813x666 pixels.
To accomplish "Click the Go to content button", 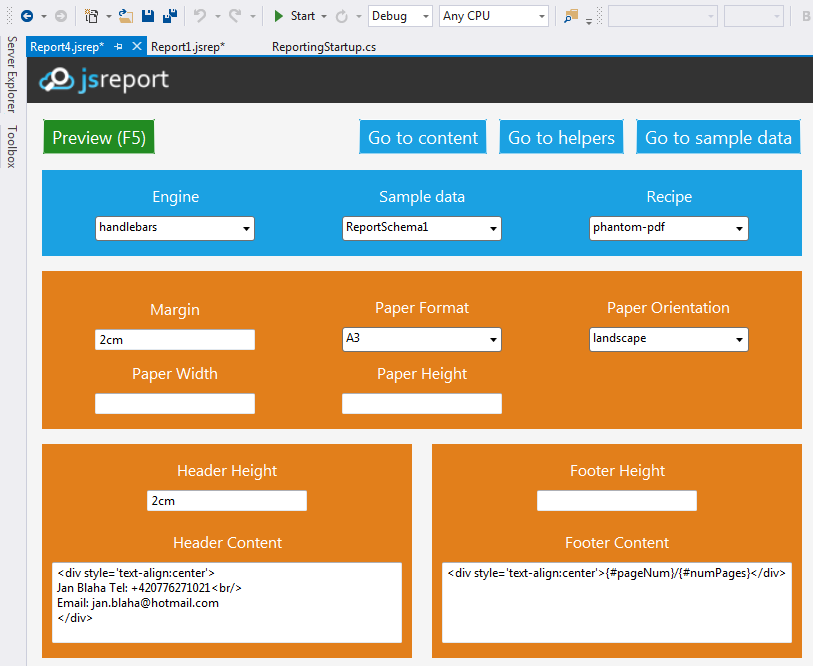I will coord(423,137).
